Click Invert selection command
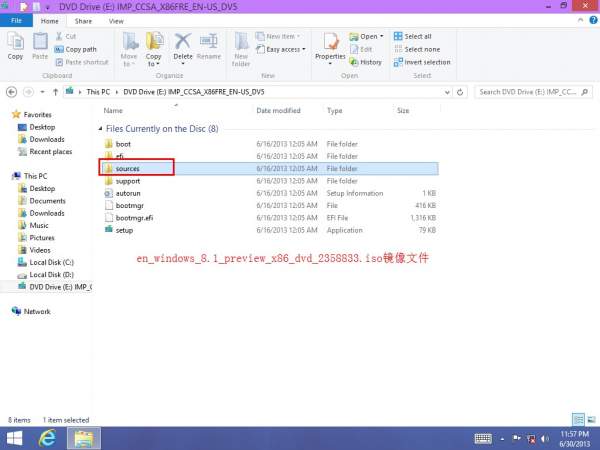600x450 pixels. (x=422, y=62)
